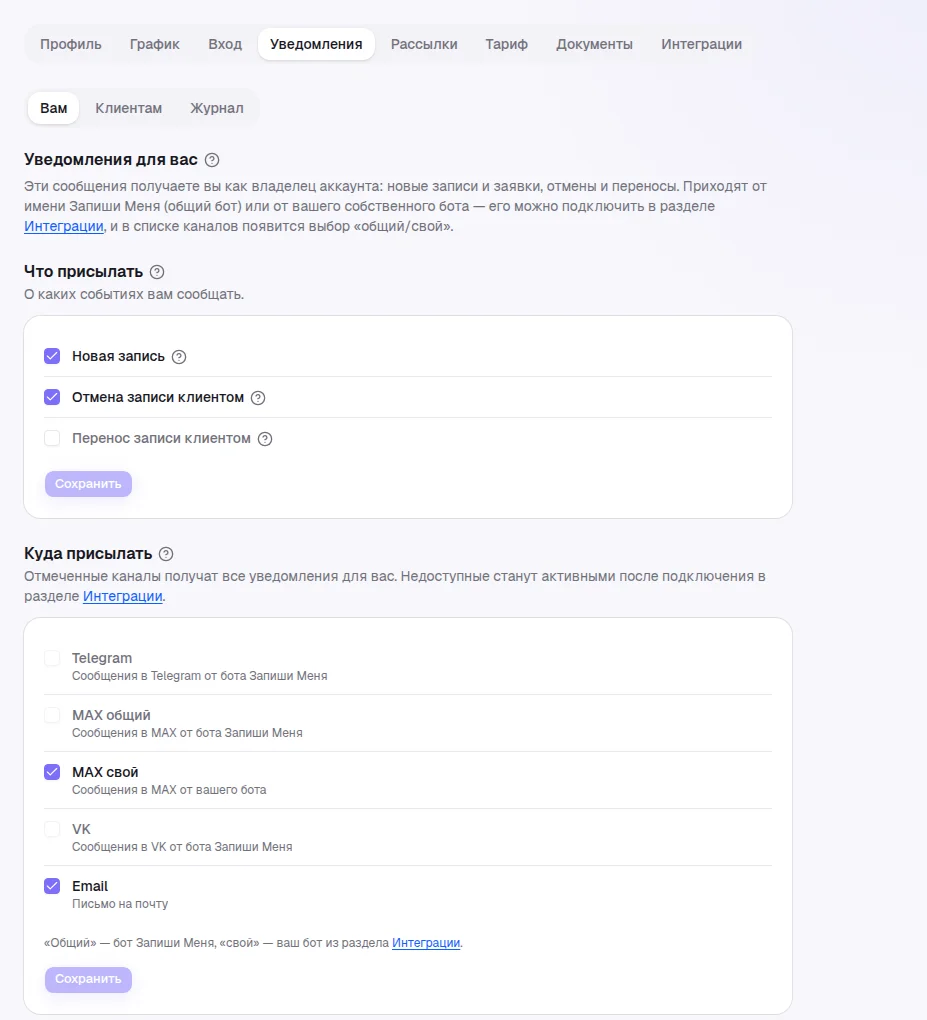This screenshot has height=1020, width=927.
Task: Open help icon beside Уведомления для вас
Action: 212,160
